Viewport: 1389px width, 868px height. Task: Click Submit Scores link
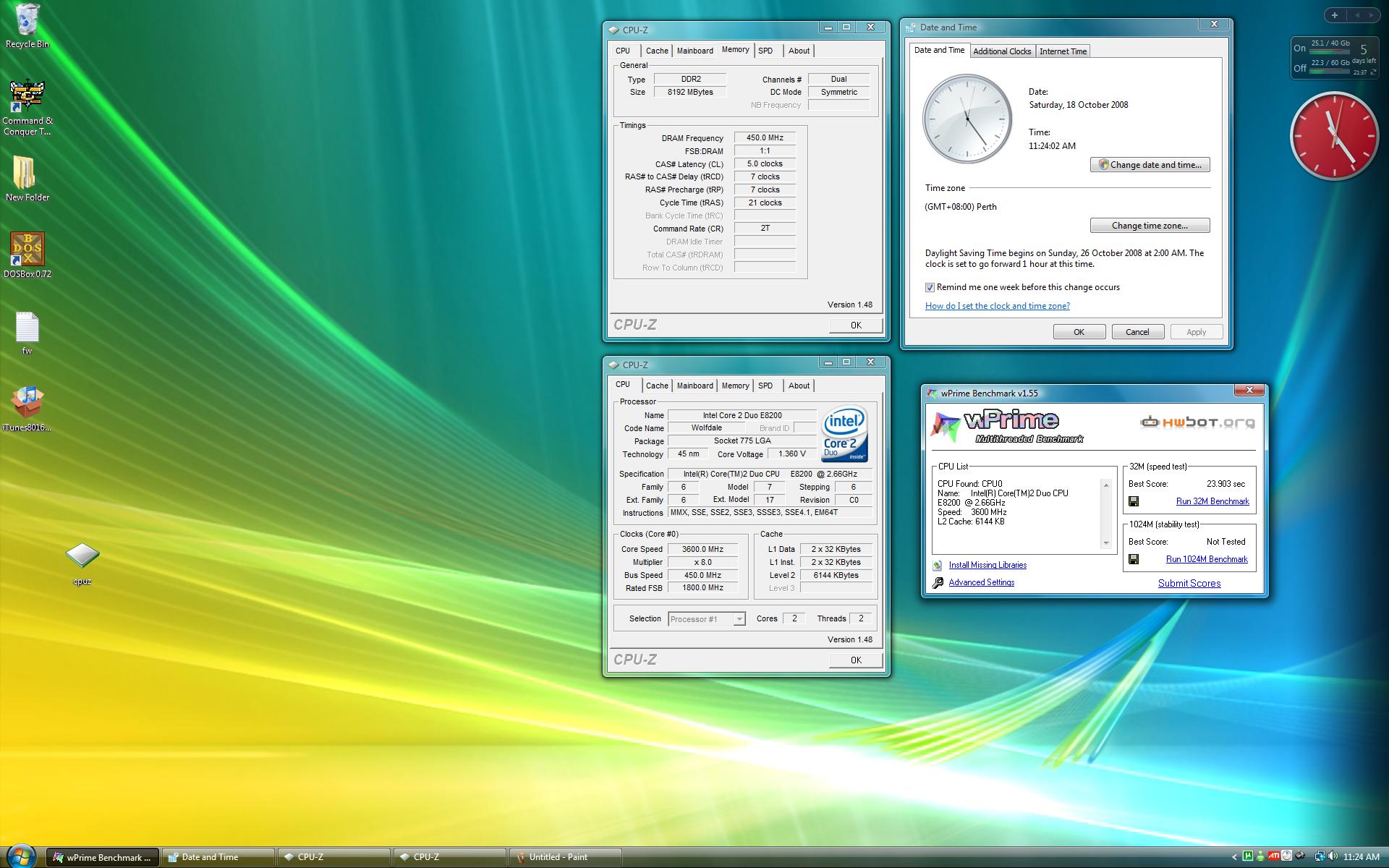[x=1189, y=584]
